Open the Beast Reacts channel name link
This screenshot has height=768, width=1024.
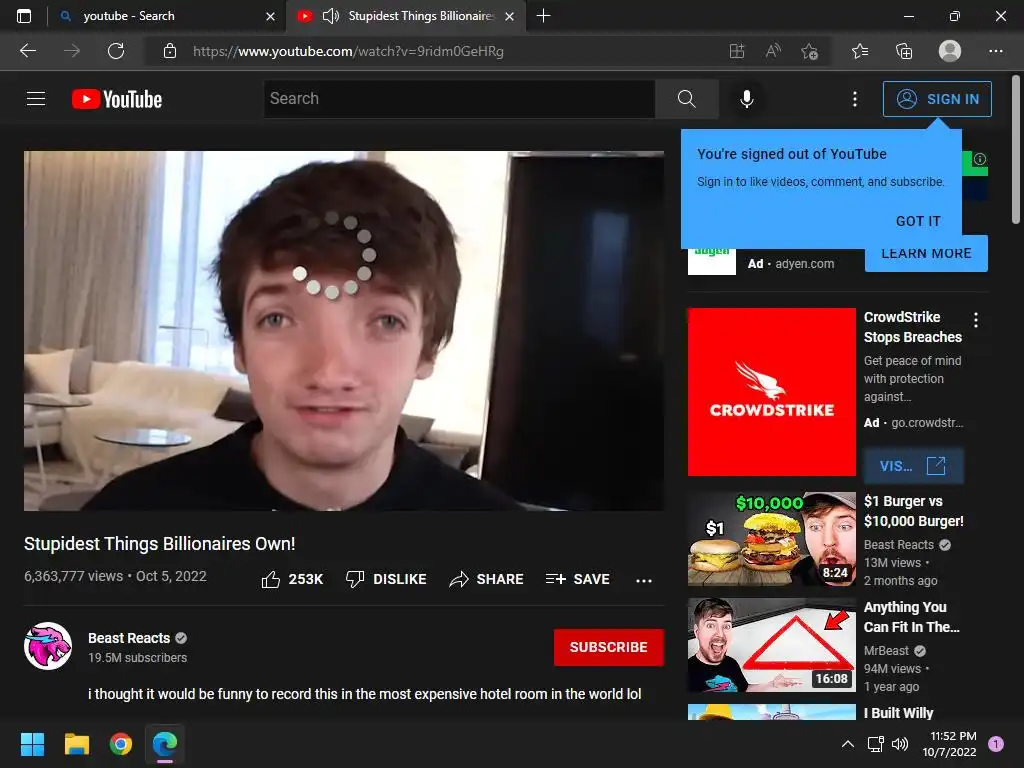129,638
